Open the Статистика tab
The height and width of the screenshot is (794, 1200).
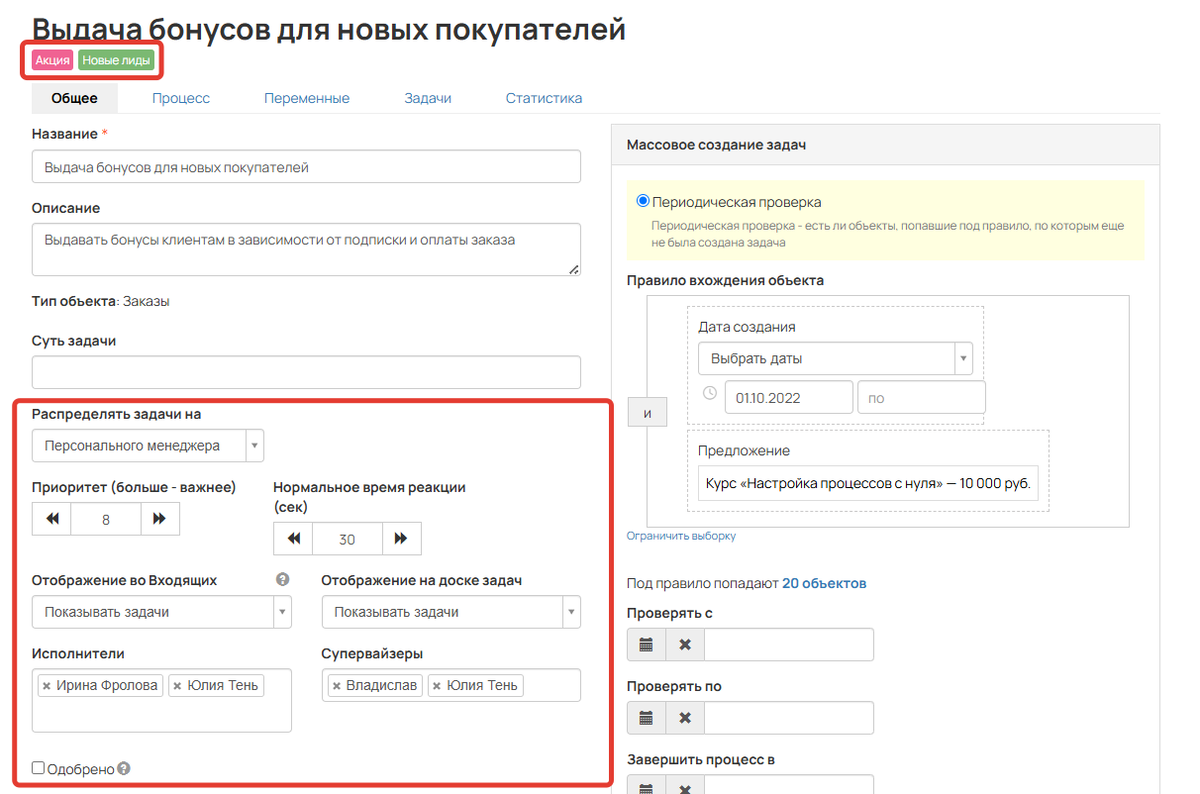(543, 98)
